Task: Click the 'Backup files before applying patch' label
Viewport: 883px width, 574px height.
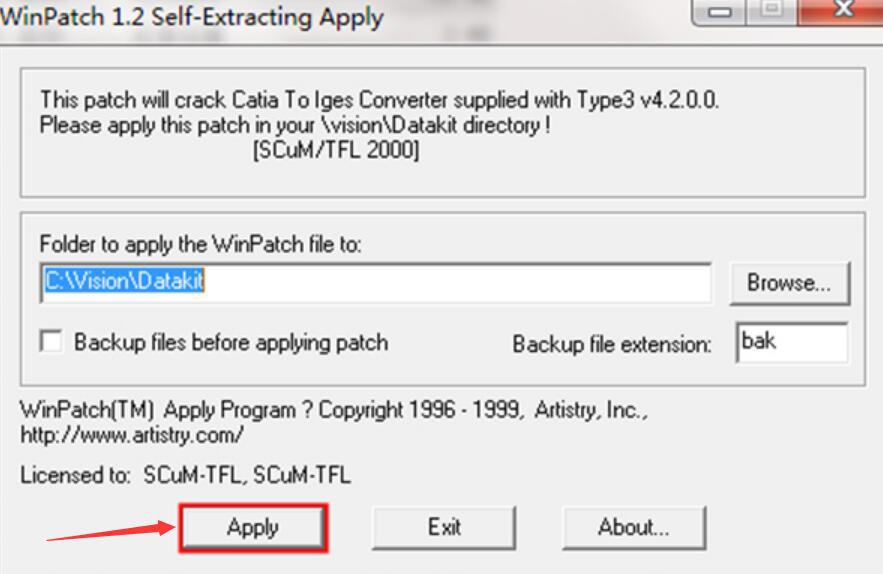Action: [x=230, y=342]
